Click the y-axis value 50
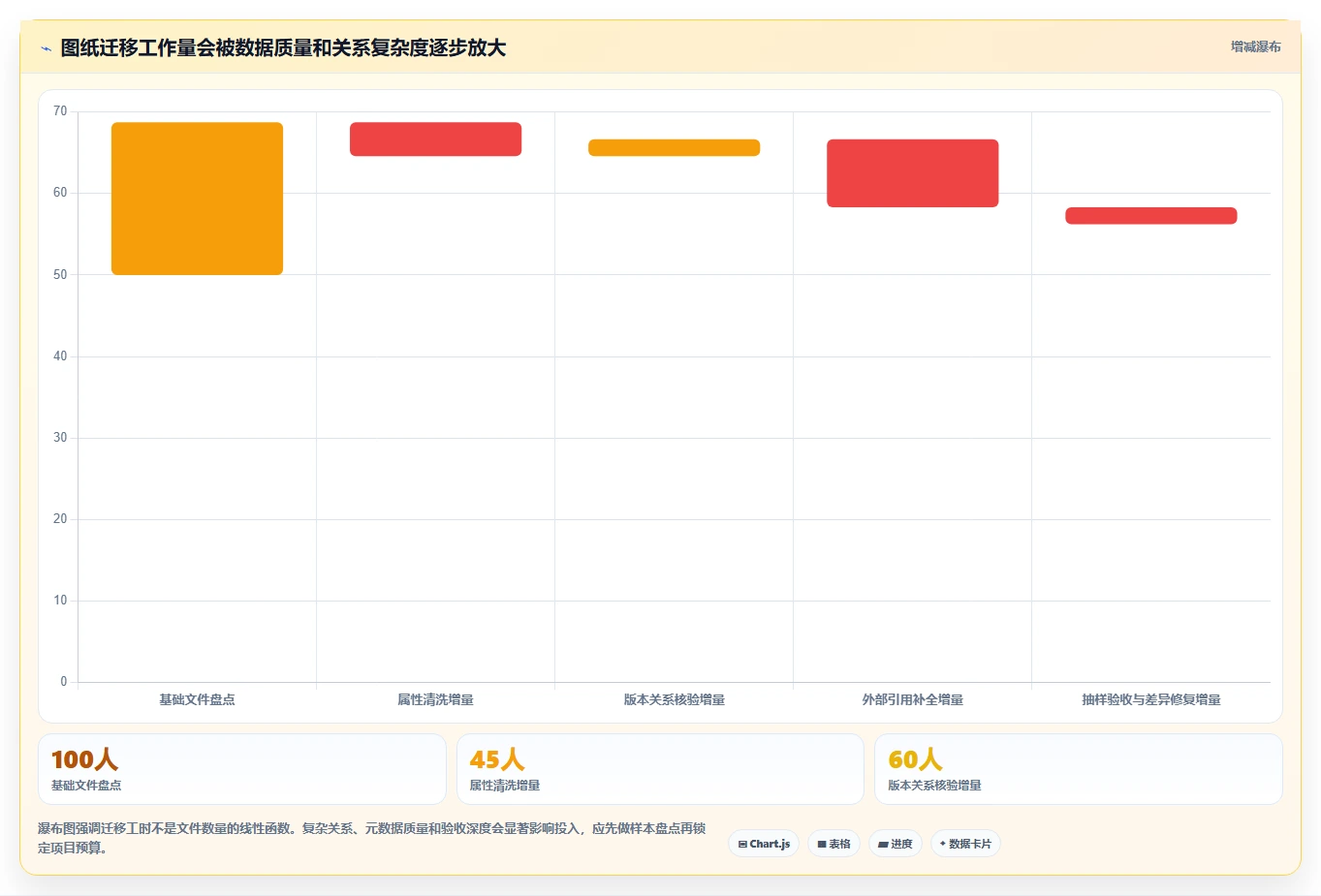Image resolution: width=1321 pixels, height=896 pixels. click(x=60, y=274)
